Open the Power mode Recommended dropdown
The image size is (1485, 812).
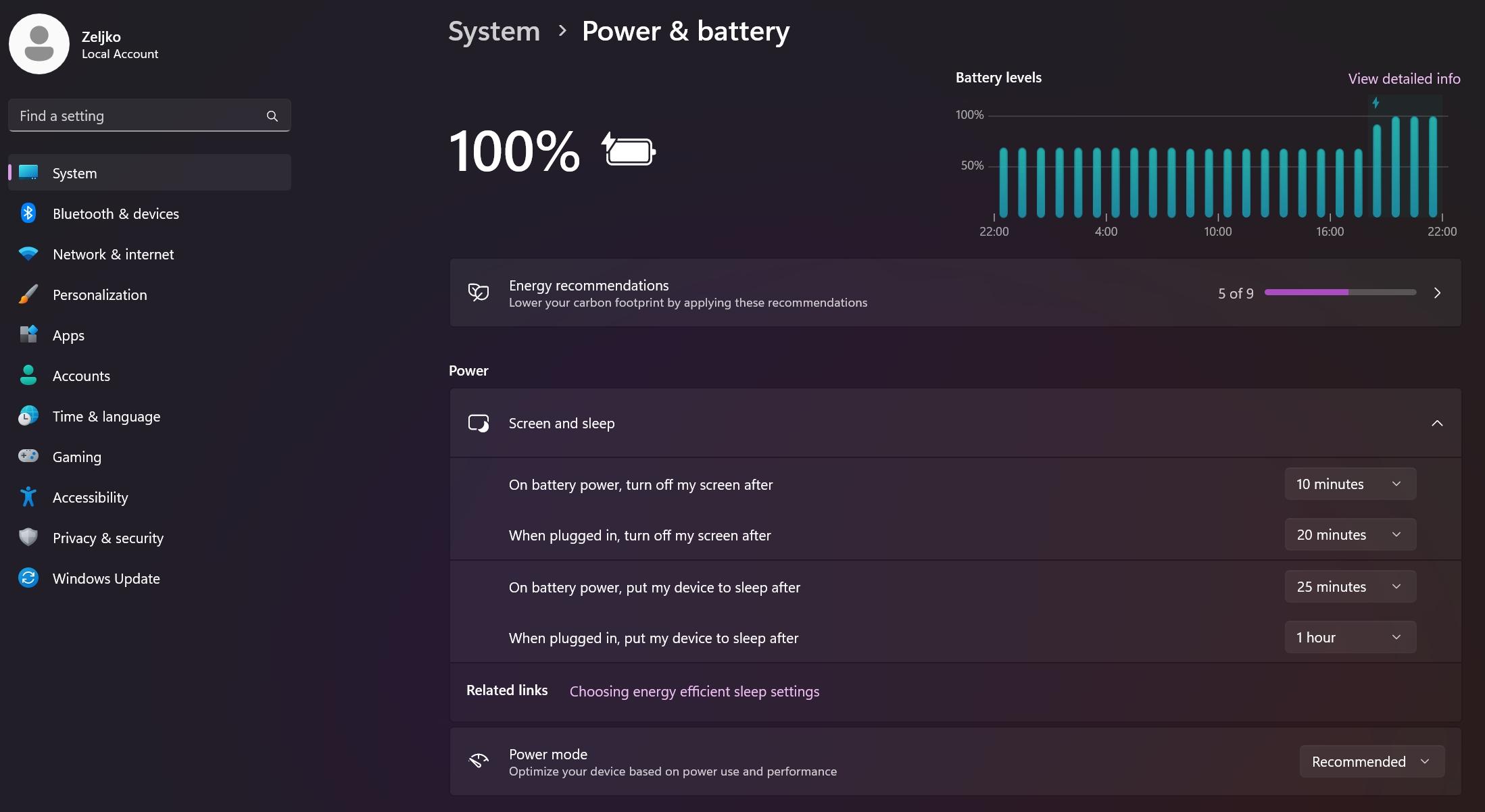1372,762
